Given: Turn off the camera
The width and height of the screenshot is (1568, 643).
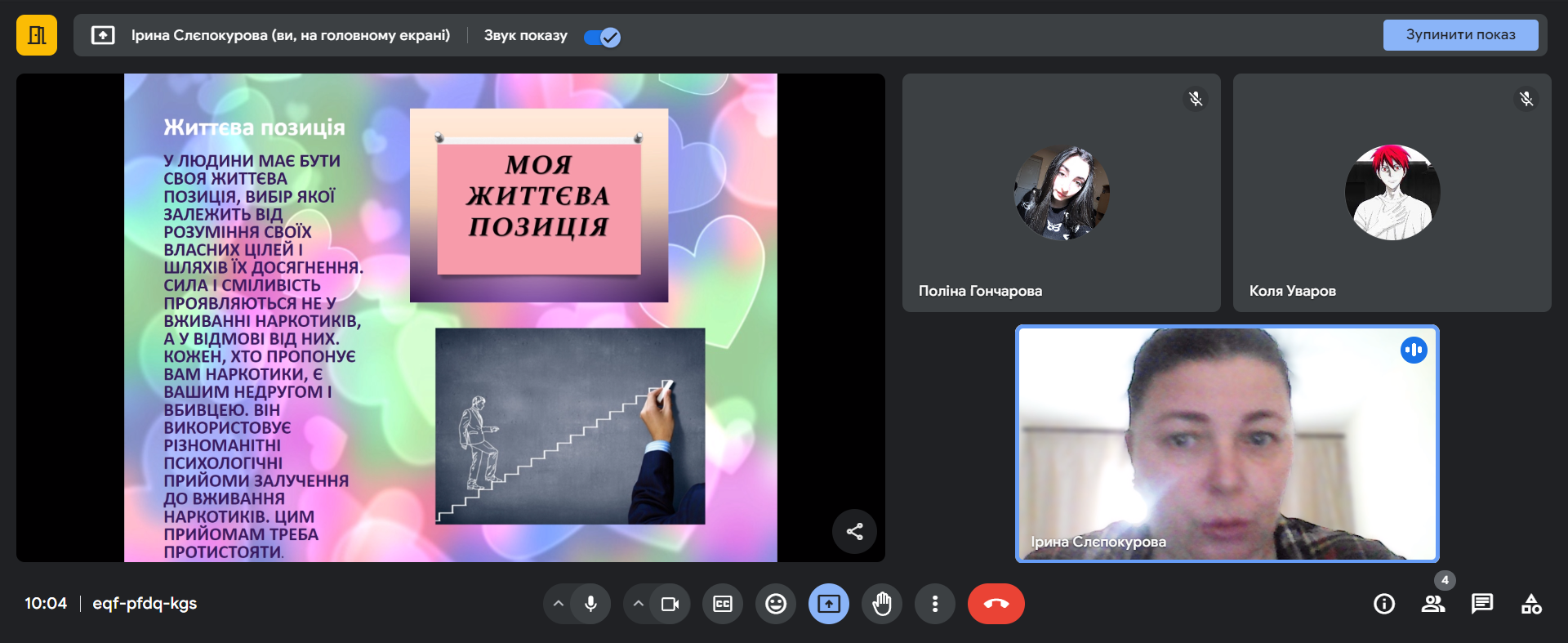Looking at the screenshot, I should tap(670, 604).
